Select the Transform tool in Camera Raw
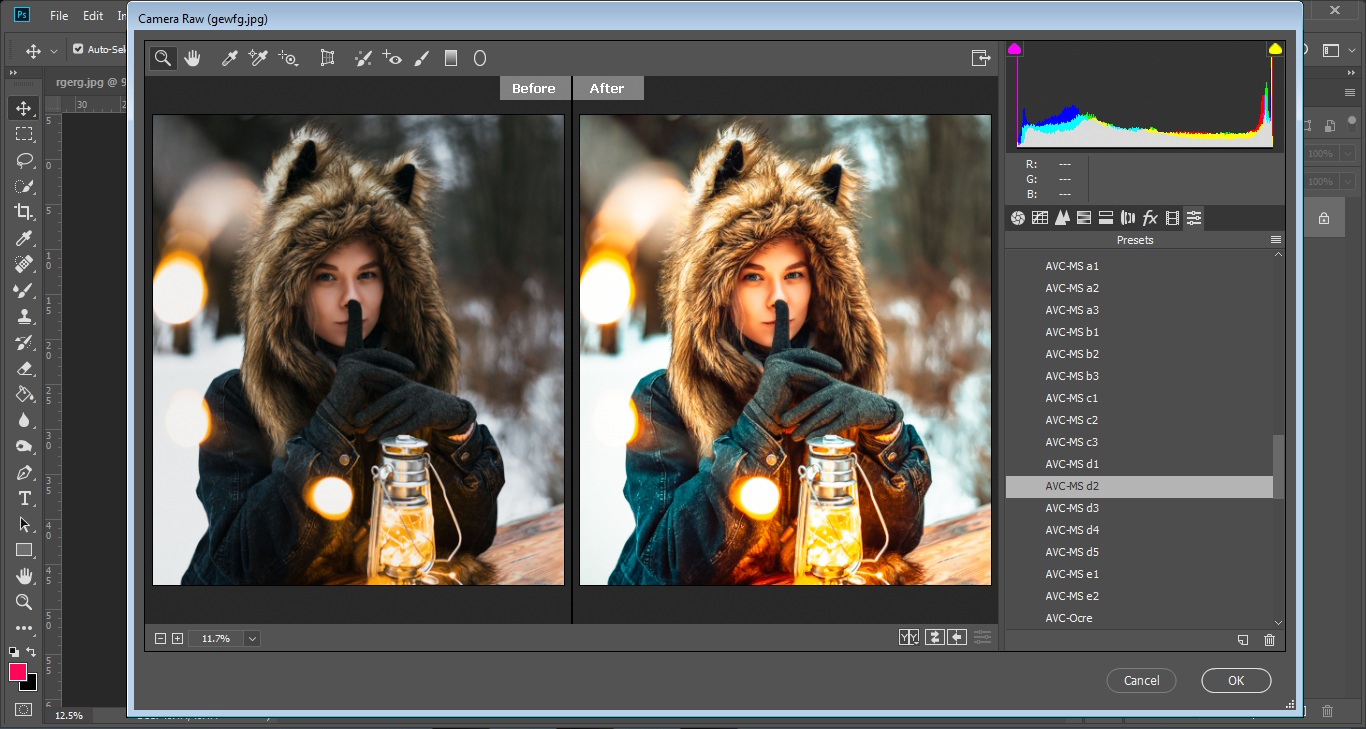 [x=327, y=58]
